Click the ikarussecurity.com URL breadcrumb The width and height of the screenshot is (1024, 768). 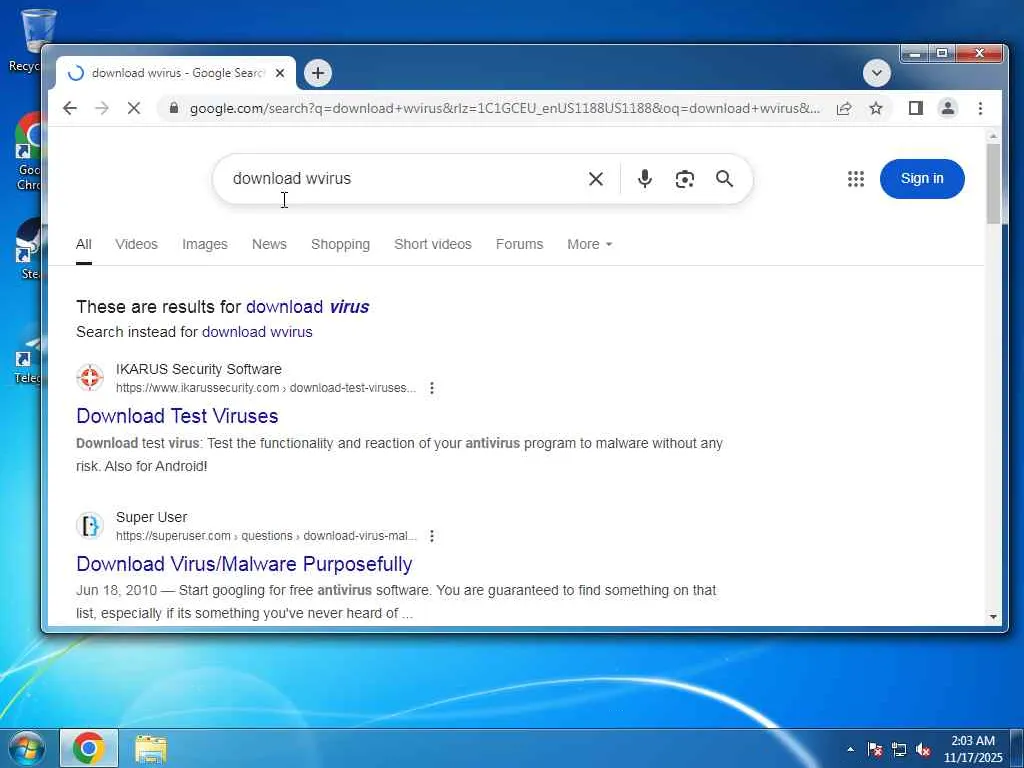(x=266, y=388)
